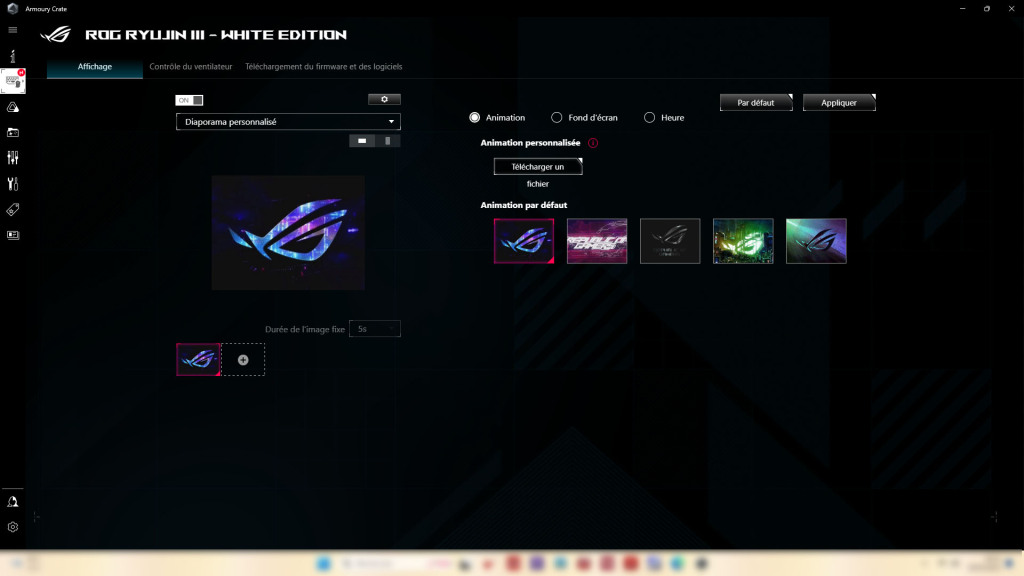
Task: Select the "Fond d'écran" radio button
Action: click(557, 117)
